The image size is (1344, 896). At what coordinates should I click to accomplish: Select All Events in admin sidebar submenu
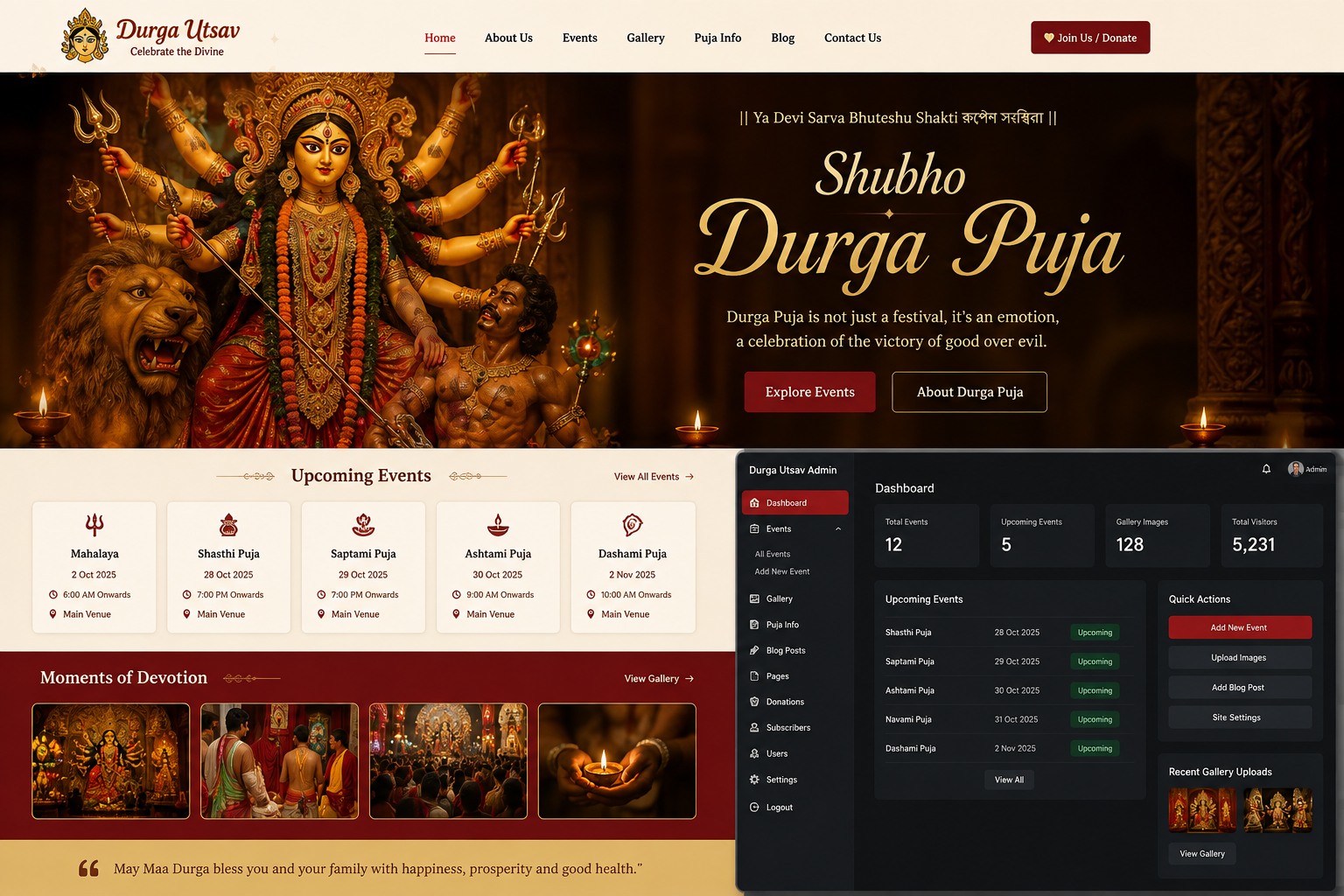click(x=773, y=554)
